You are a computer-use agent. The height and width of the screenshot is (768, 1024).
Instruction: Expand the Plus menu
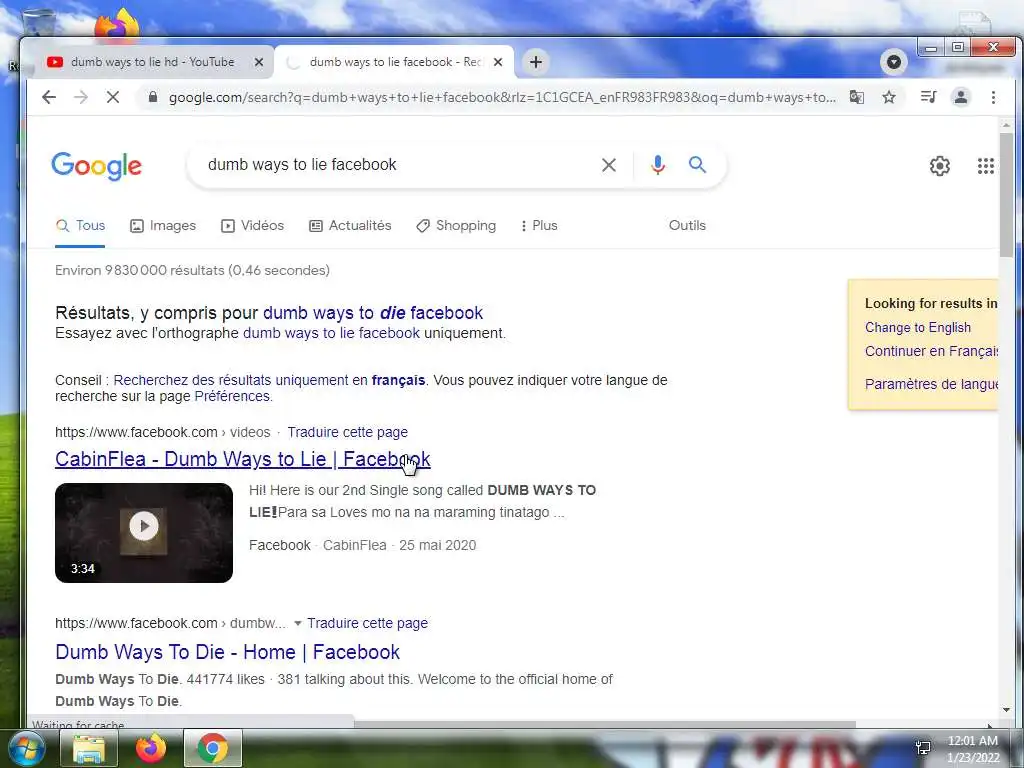point(539,225)
